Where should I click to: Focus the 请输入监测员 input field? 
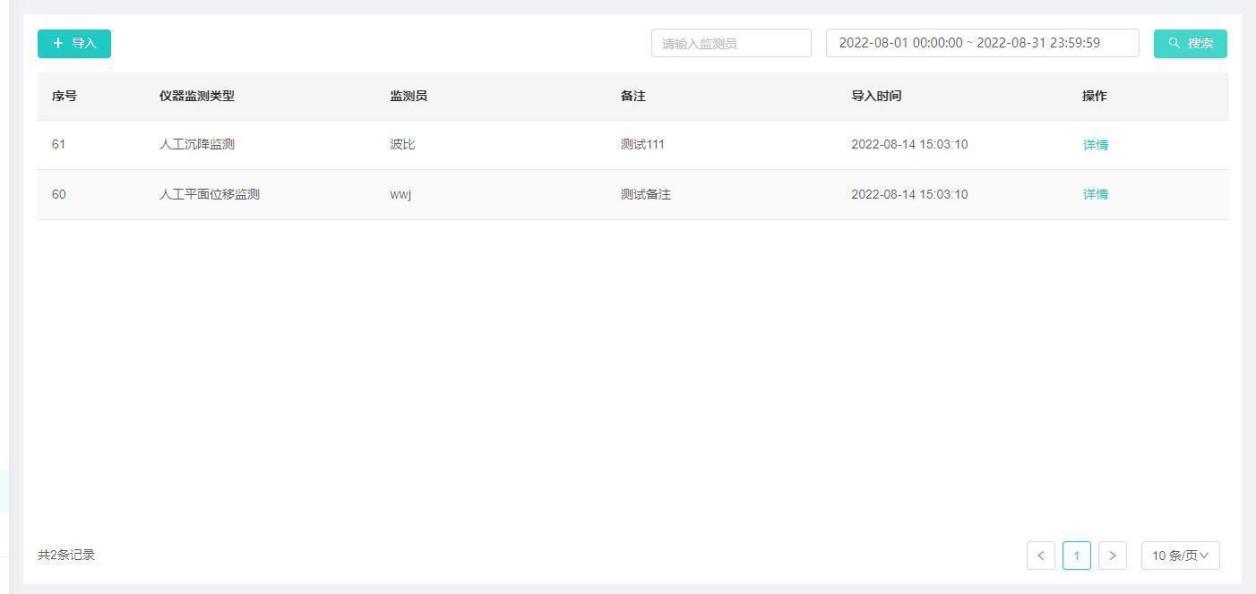(x=731, y=43)
